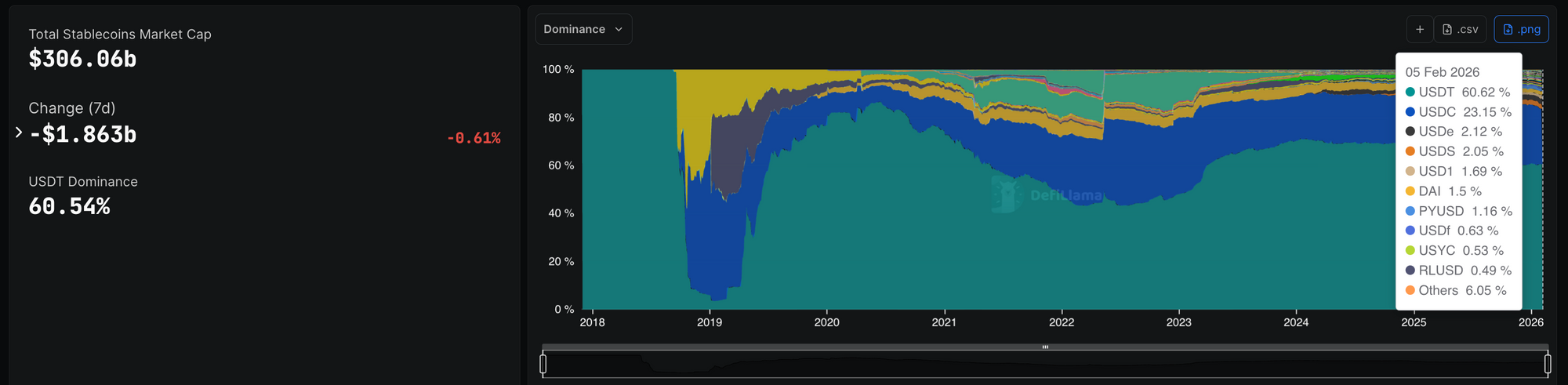Screen dimensions: 1568x385
Task: Click the USD1 tan legend dot
Action: click(x=1410, y=172)
